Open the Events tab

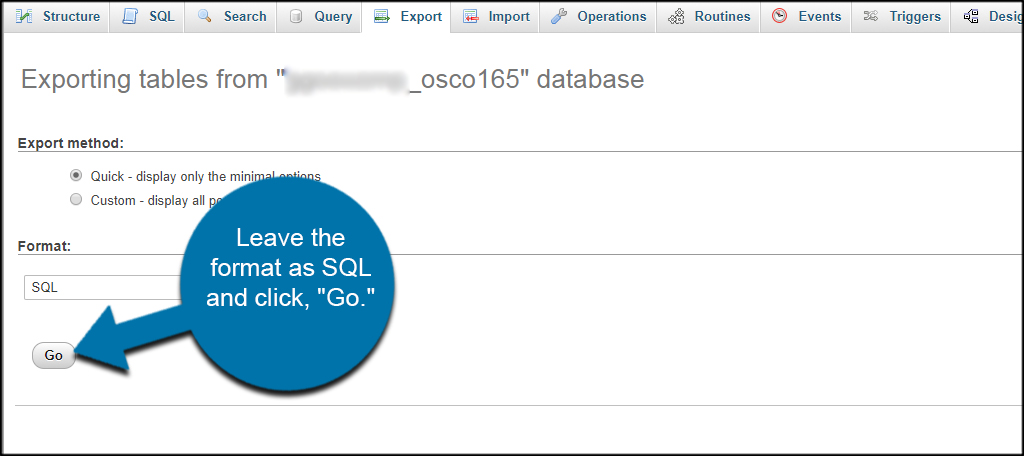coord(806,16)
